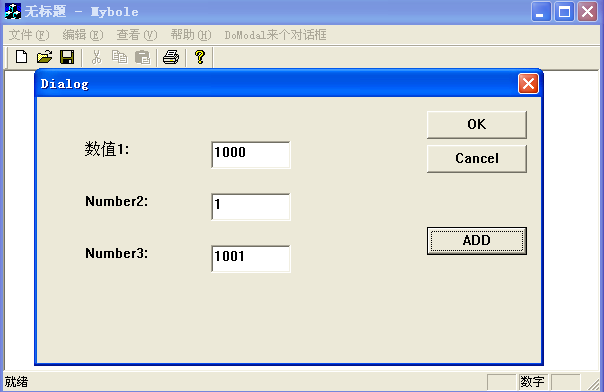
Task: Click the OK button in Dialog
Action: click(476, 125)
